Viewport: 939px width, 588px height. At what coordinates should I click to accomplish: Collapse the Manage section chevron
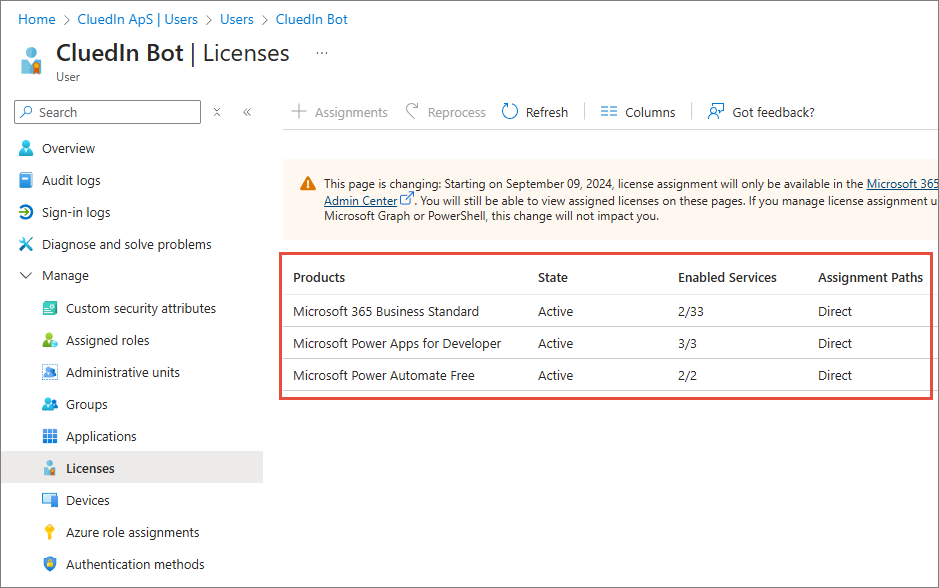point(26,275)
